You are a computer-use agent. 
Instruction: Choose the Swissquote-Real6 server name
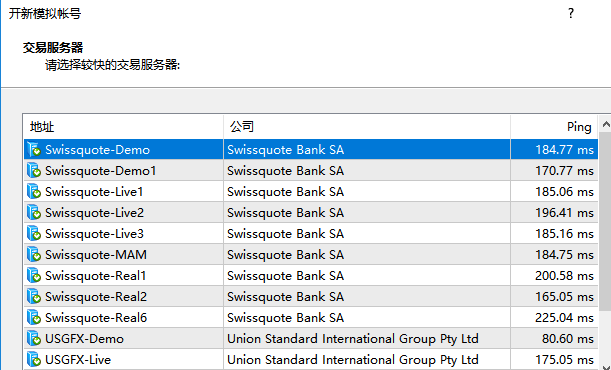(x=96, y=318)
